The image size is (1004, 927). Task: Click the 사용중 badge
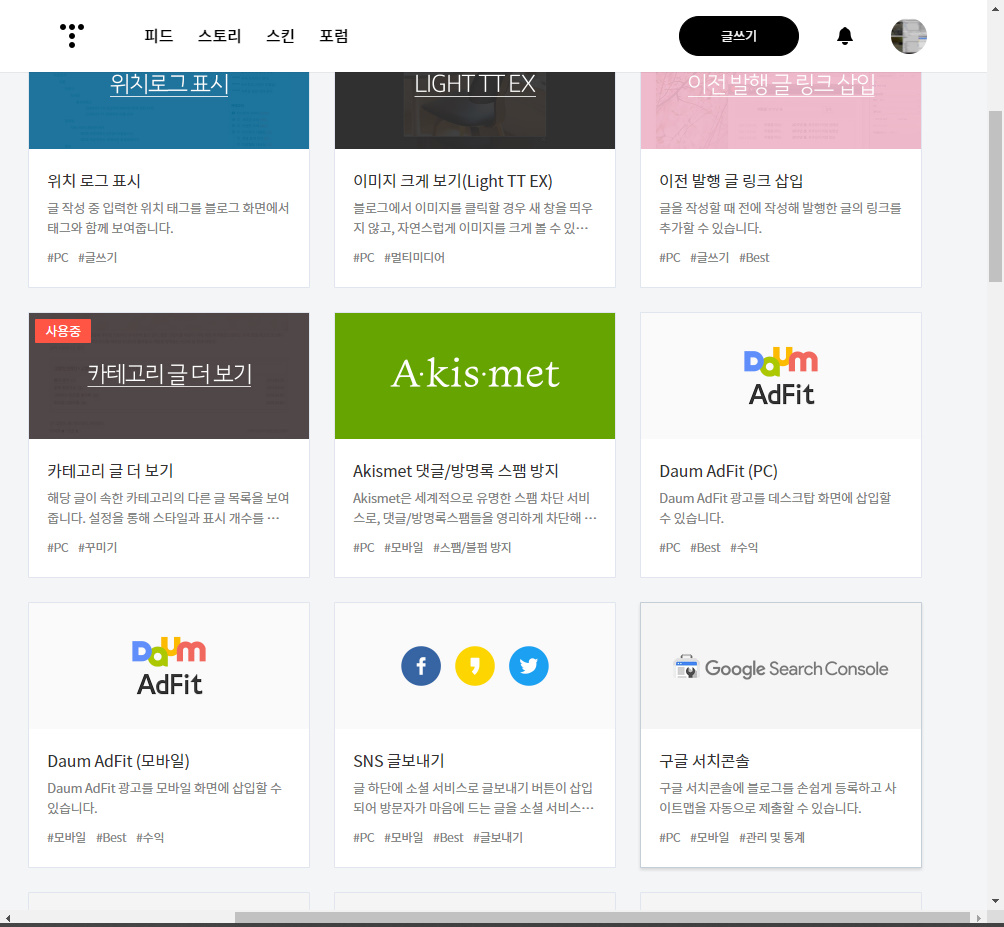(63, 331)
